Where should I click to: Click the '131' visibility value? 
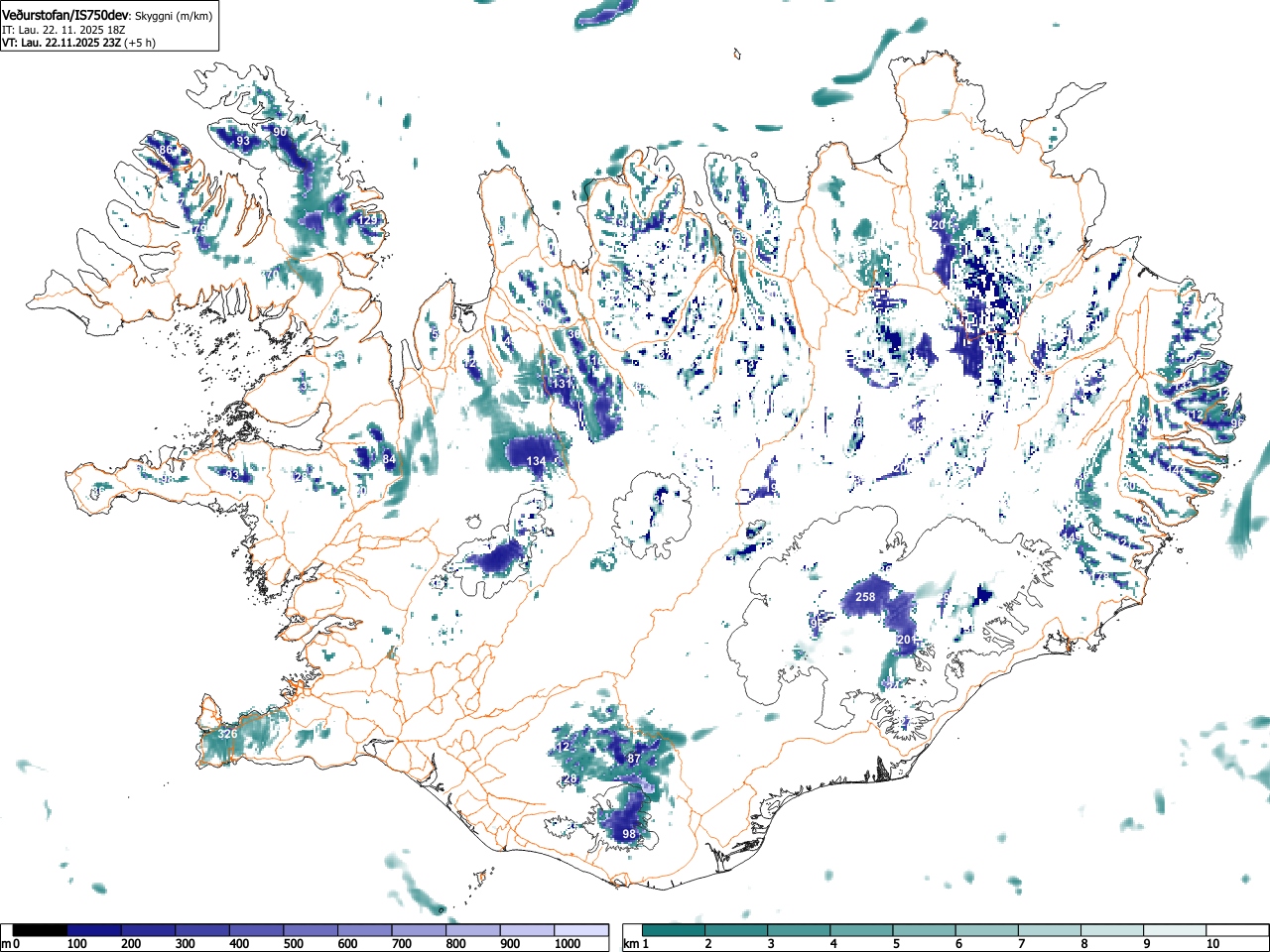[563, 384]
